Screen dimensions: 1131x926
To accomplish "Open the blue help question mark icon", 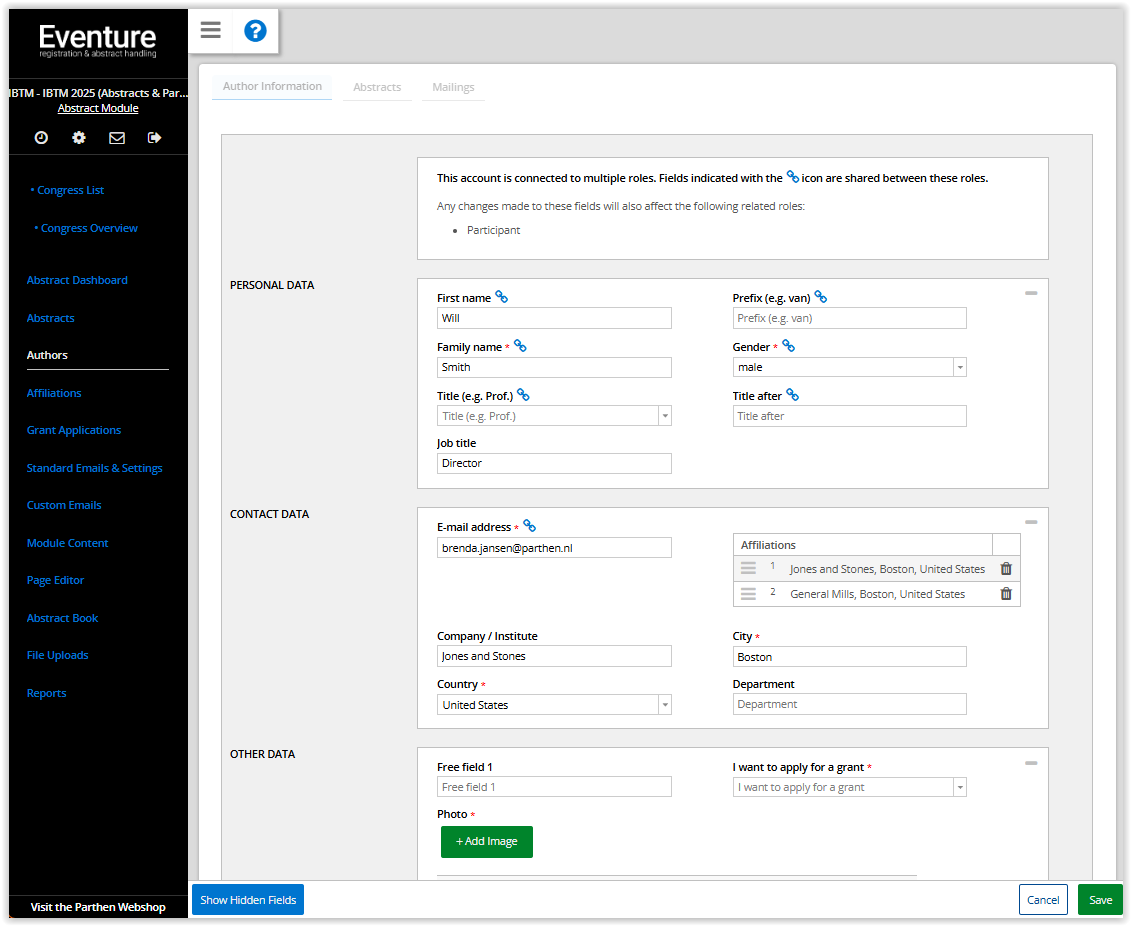I will pos(255,31).
